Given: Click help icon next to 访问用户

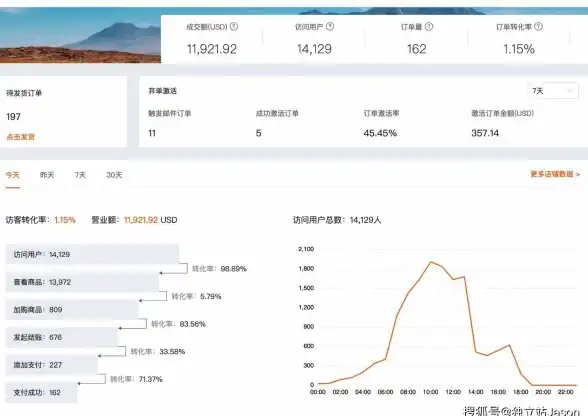Looking at the screenshot, I should [330, 27].
